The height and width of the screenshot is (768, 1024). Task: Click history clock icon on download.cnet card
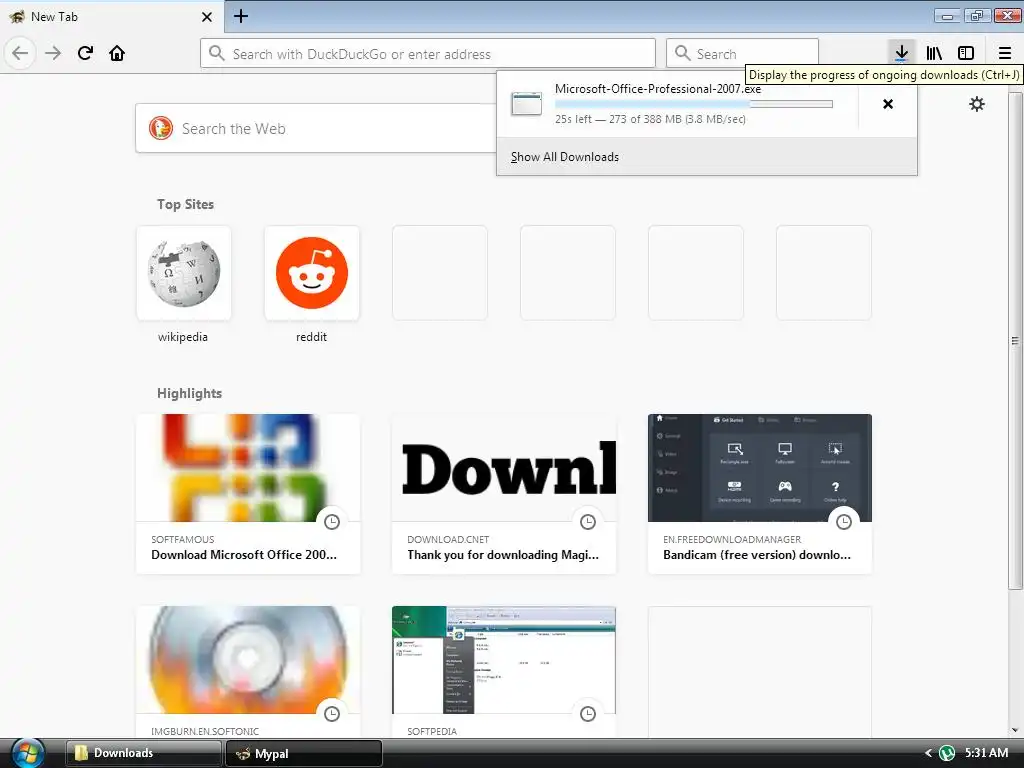click(588, 522)
